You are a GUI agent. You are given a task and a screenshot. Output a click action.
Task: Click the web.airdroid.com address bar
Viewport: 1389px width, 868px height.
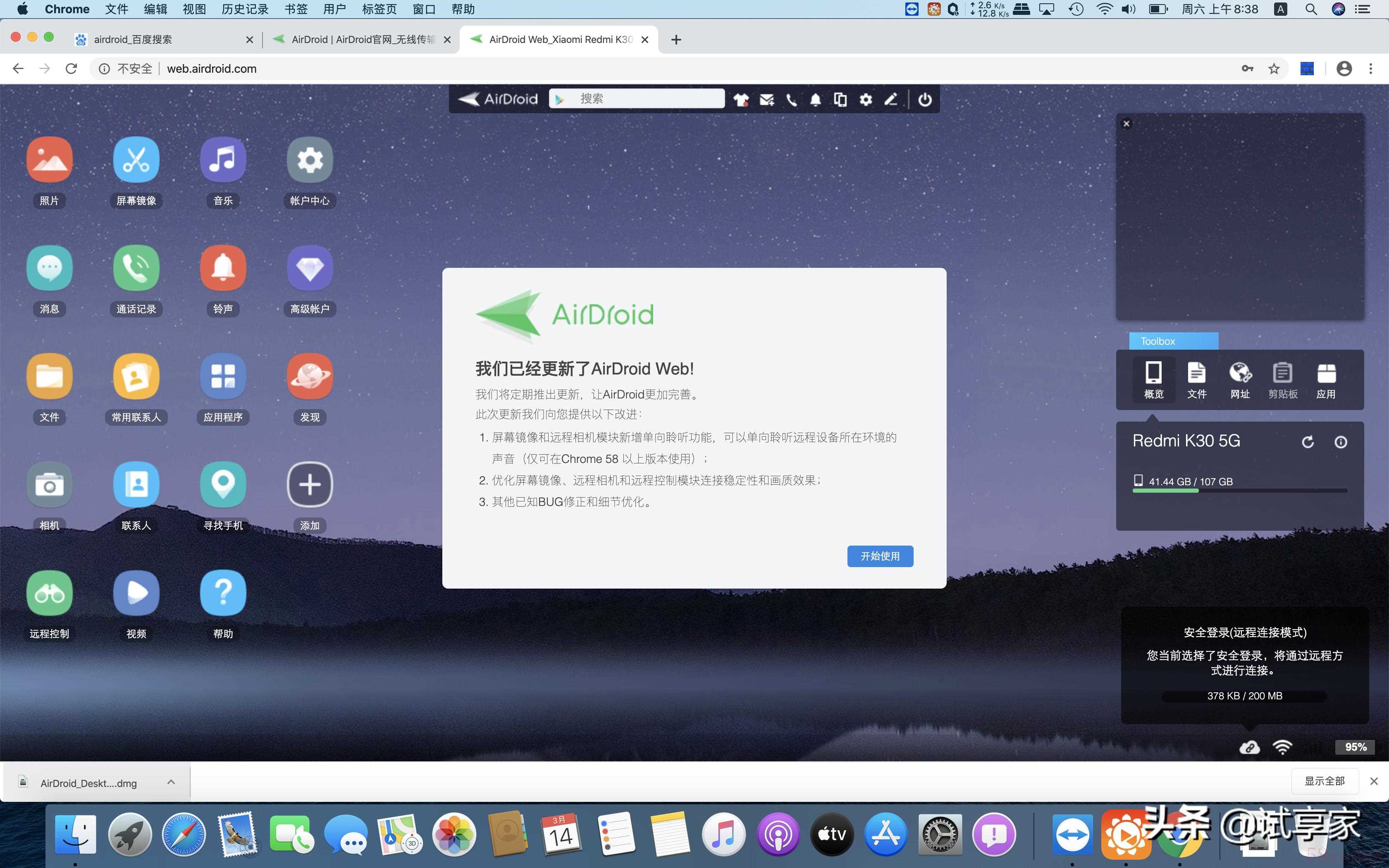[x=689, y=68]
